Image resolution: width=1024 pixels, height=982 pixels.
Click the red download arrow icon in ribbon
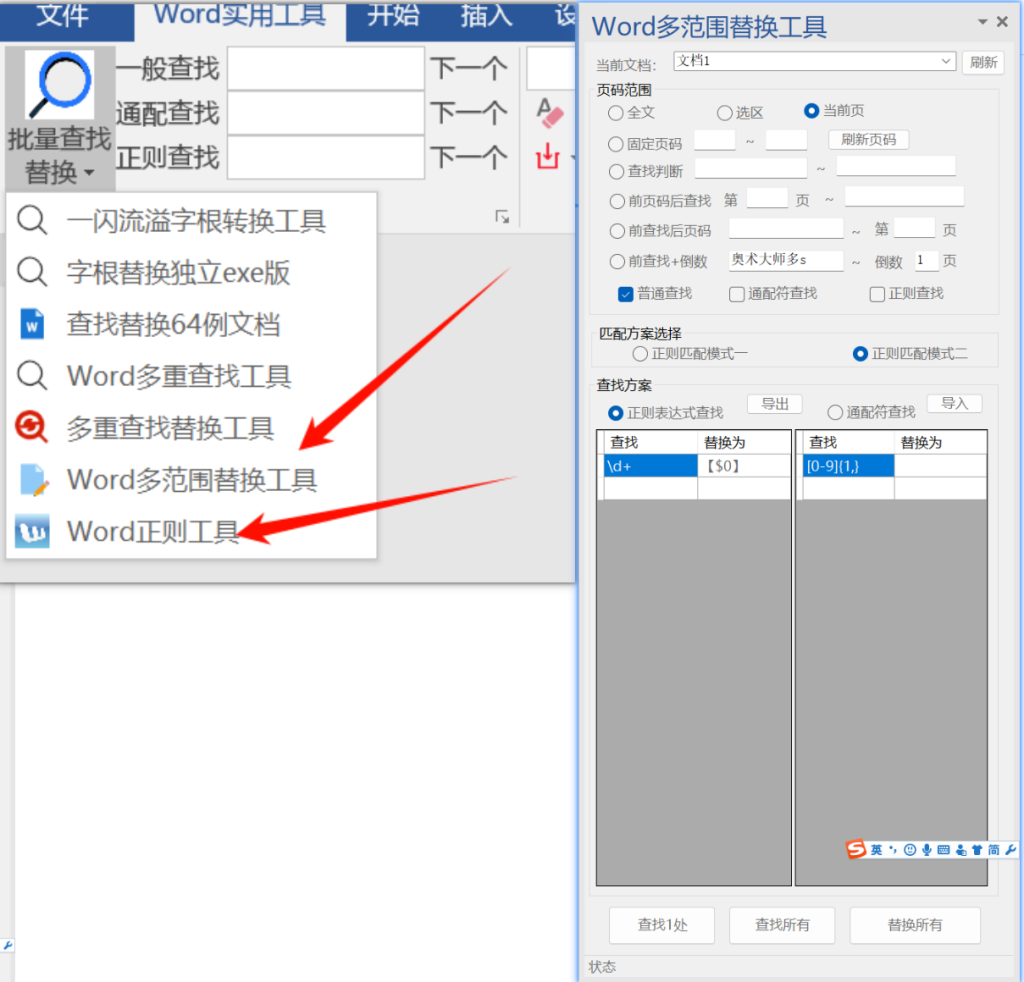coord(547,156)
